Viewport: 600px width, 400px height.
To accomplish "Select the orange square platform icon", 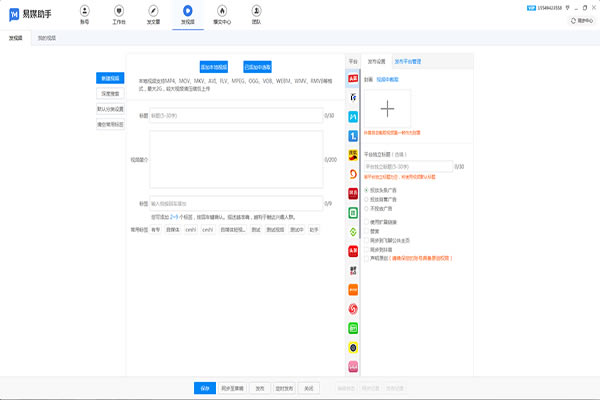I will 353,290.
